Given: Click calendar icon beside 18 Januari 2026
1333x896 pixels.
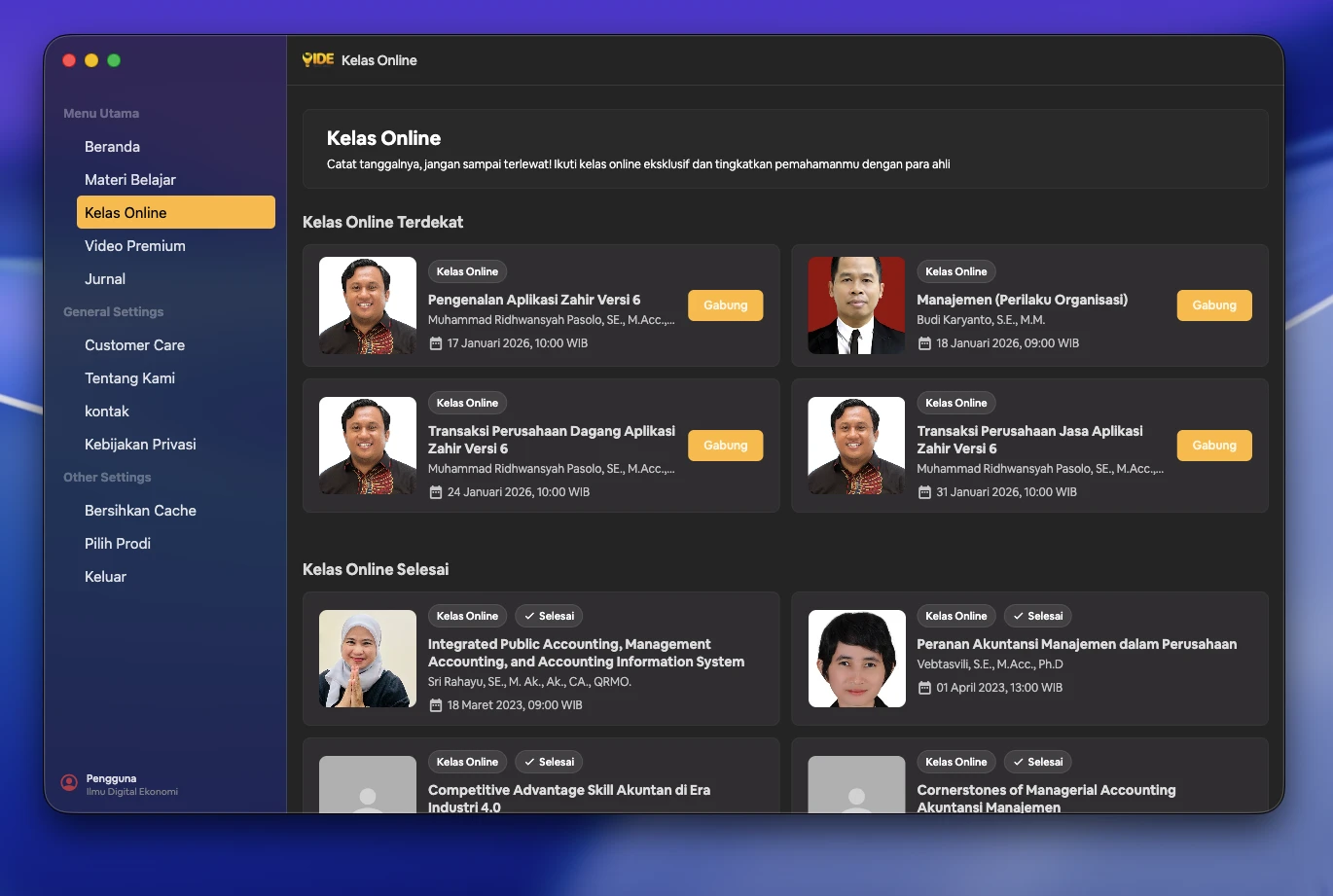Looking at the screenshot, I should pyautogui.click(x=924, y=343).
